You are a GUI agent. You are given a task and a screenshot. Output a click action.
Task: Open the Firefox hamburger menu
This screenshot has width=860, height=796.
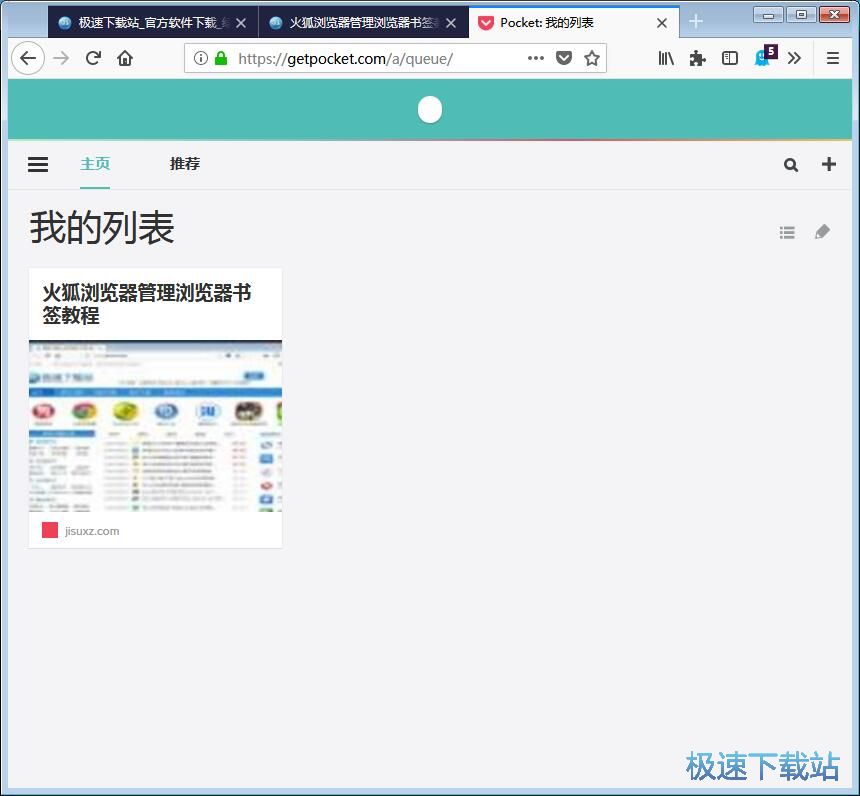point(833,58)
